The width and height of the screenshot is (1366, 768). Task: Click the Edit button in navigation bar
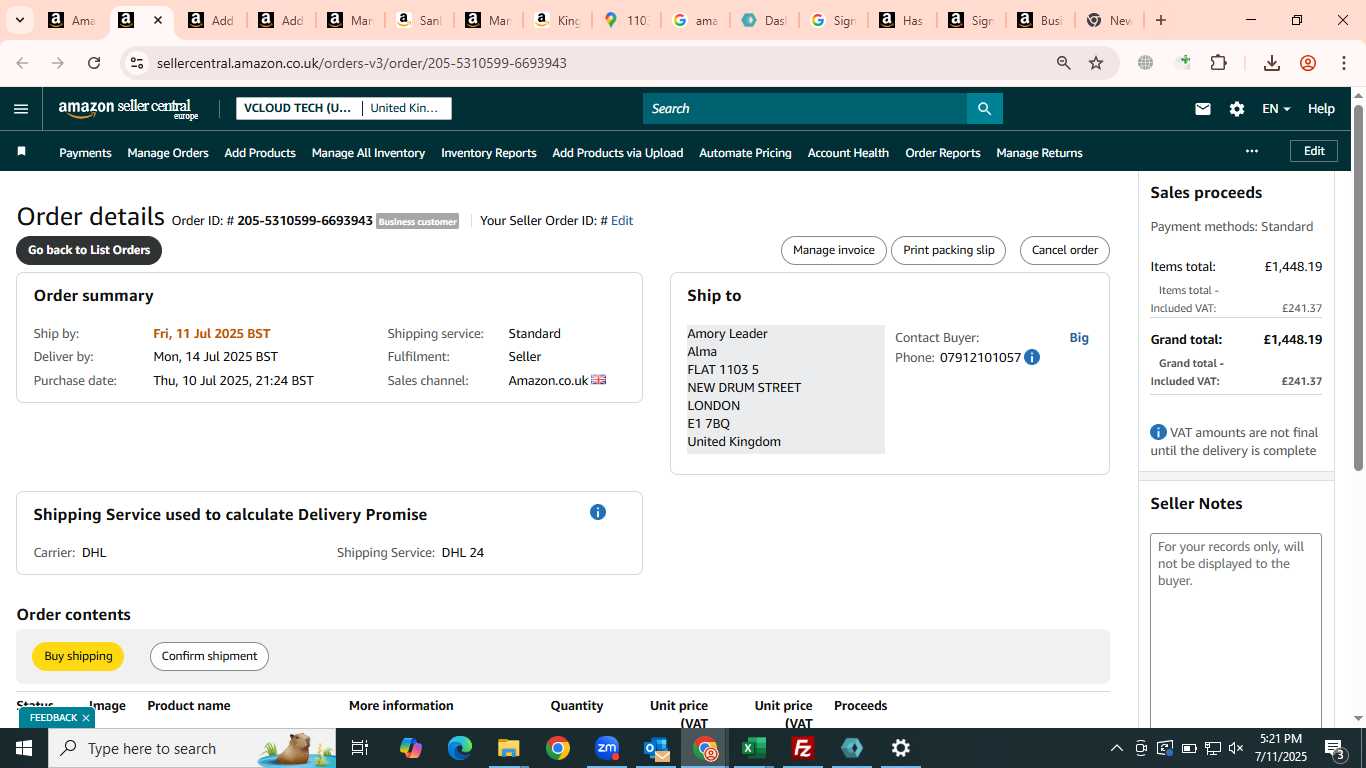(1314, 151)
